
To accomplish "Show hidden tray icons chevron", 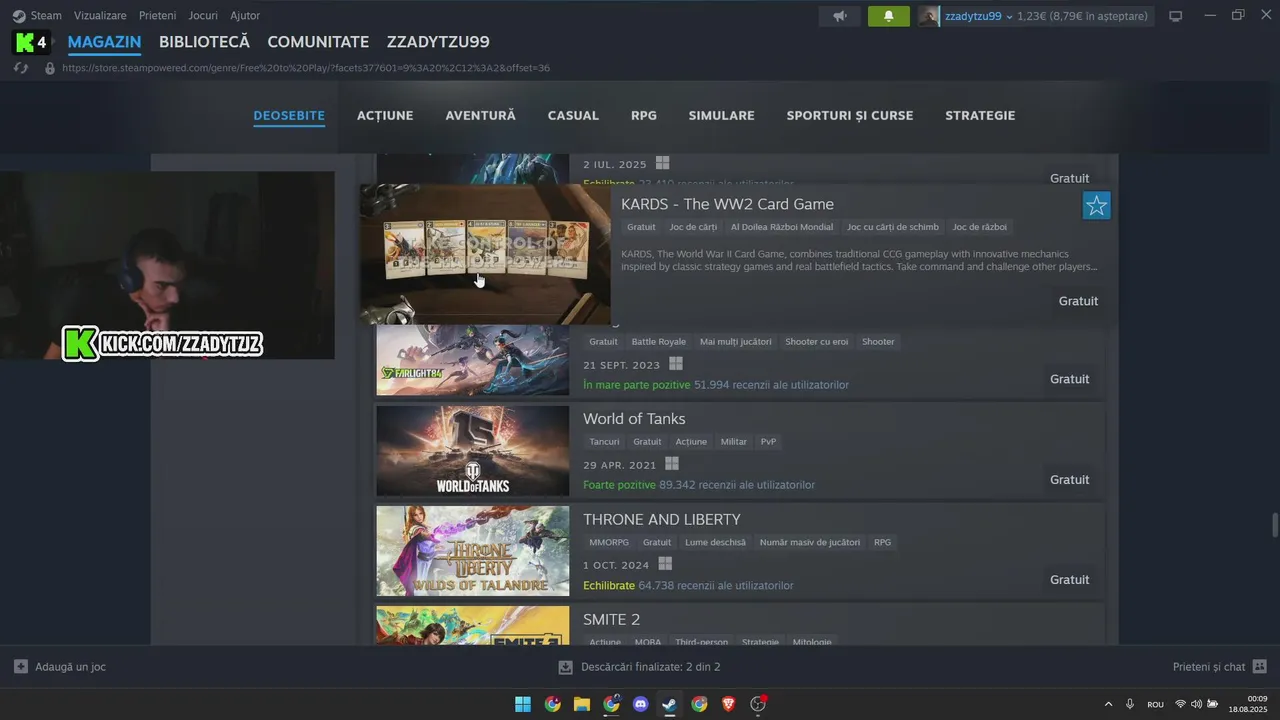I will tap(1108, 704).
